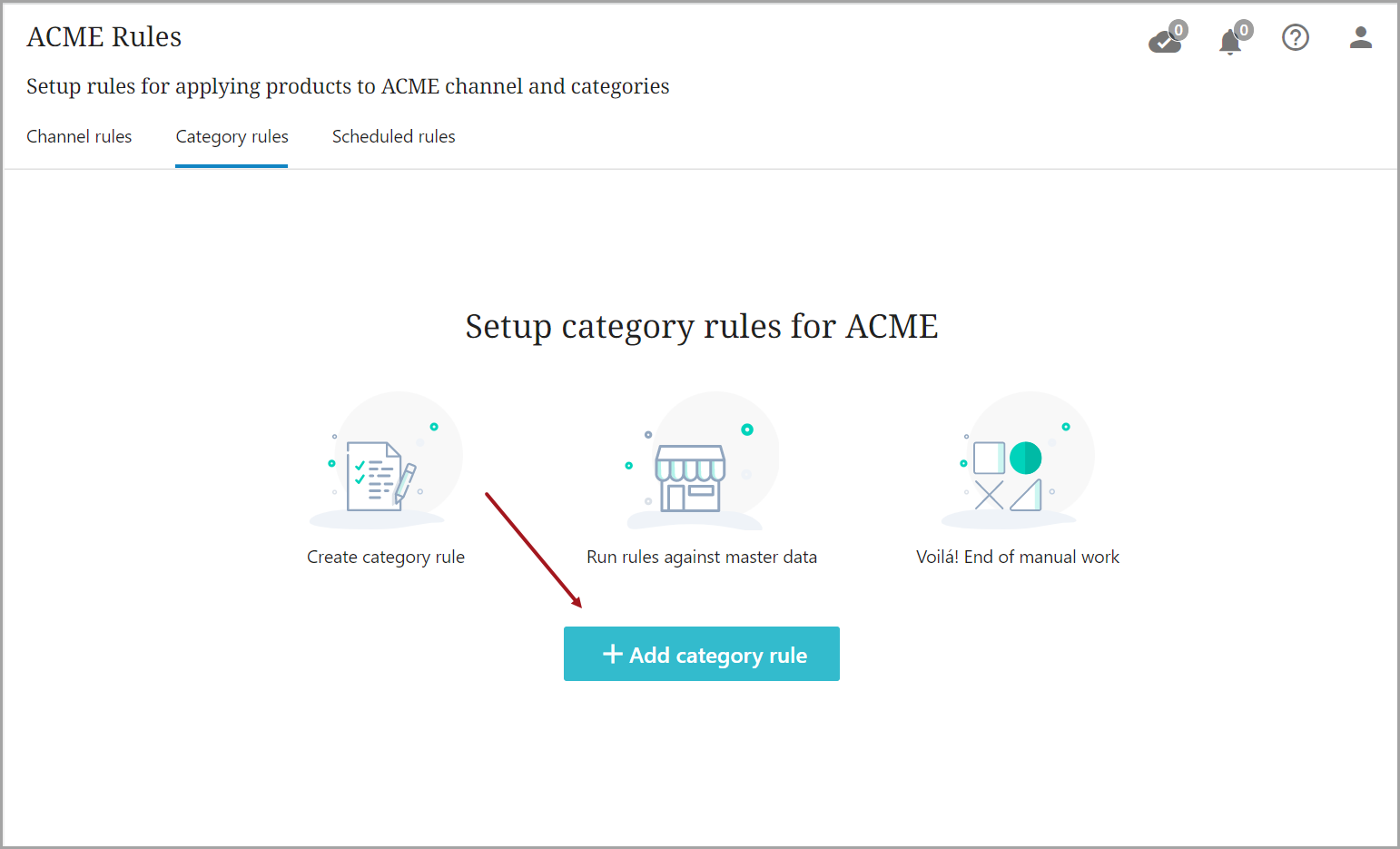1400x849 pixels.
Task: Open the cloud sync status icon
Action: [1164, 42]
